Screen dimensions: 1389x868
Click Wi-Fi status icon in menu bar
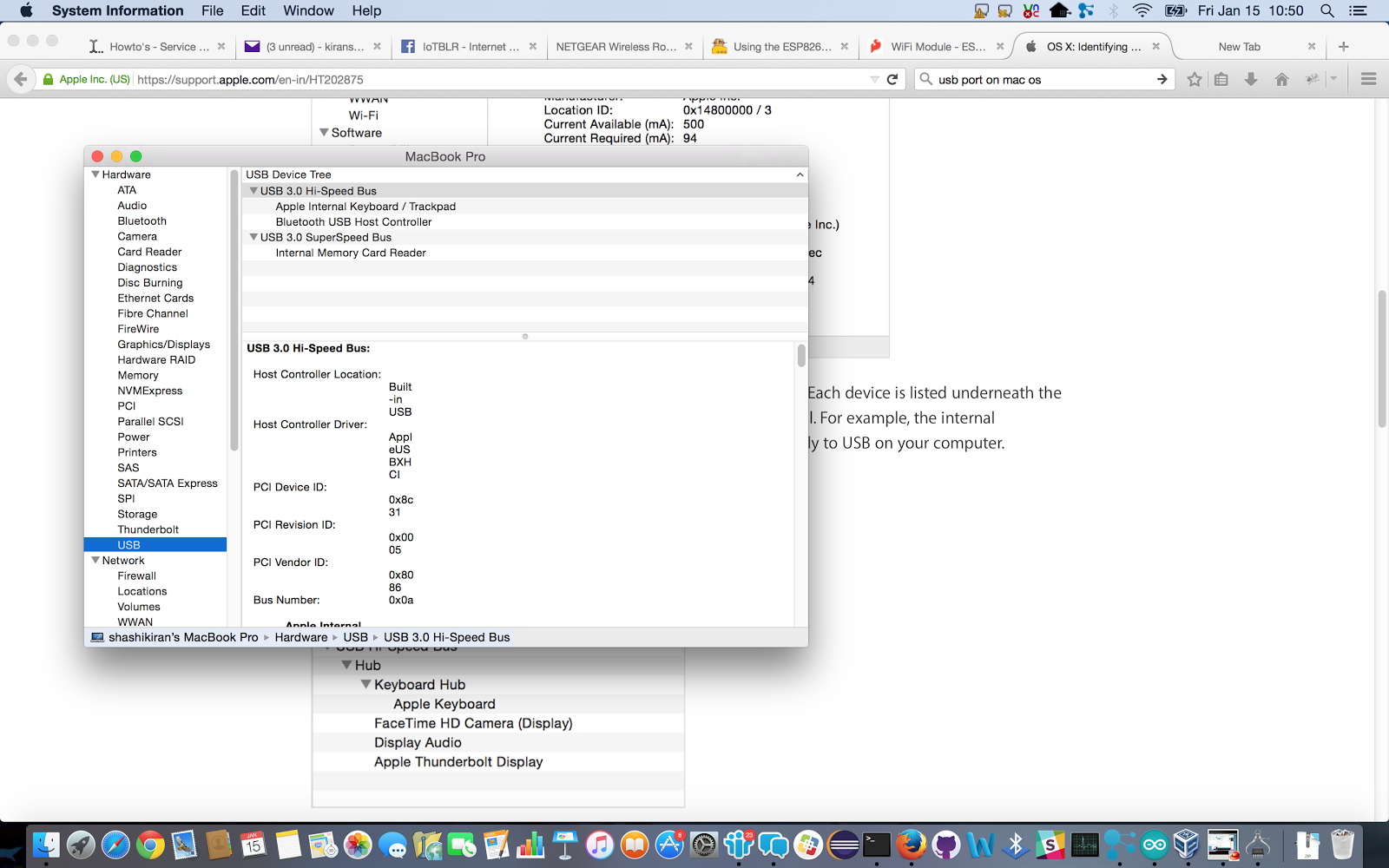point(1142,10)
